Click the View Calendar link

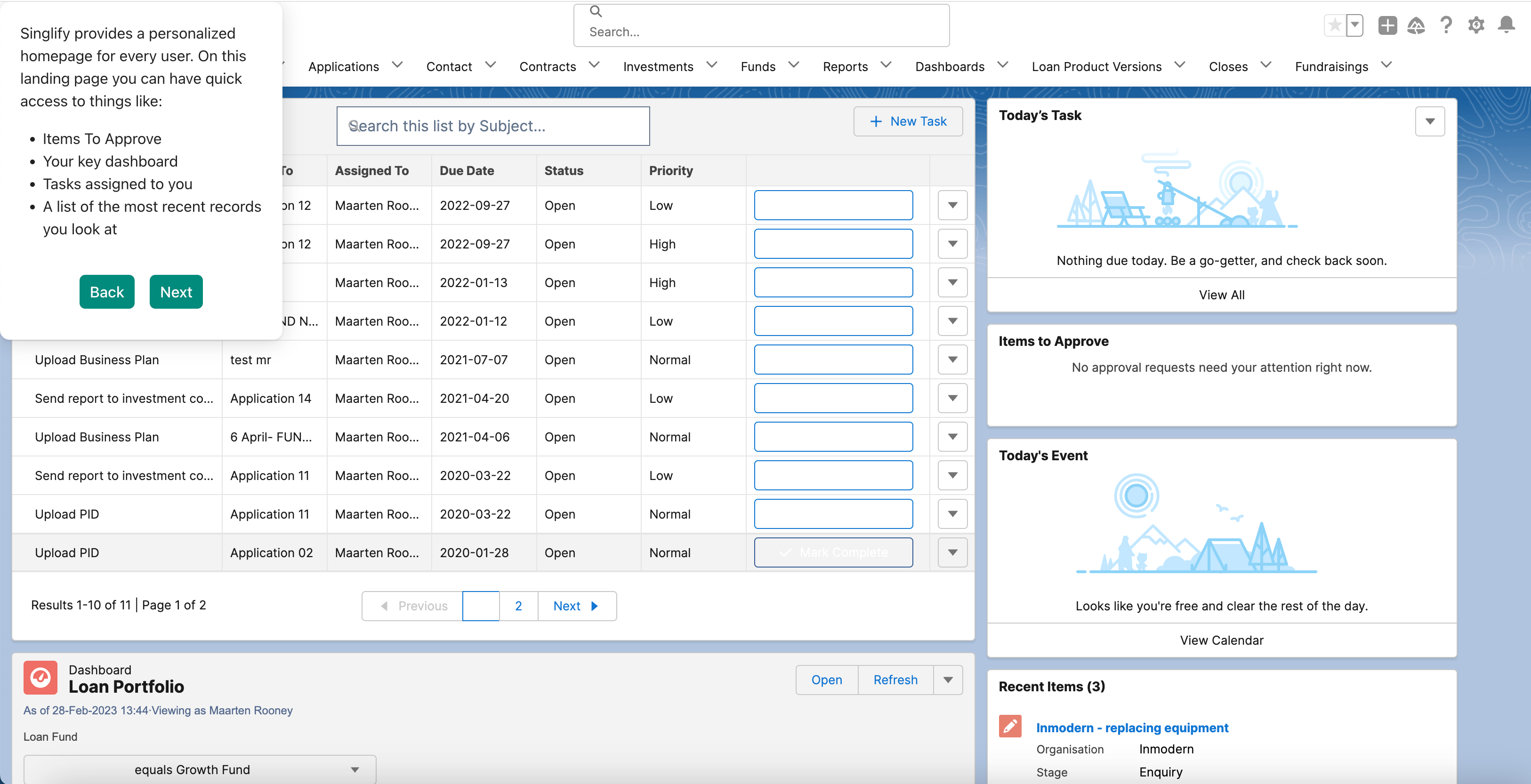pos(1221,640)
